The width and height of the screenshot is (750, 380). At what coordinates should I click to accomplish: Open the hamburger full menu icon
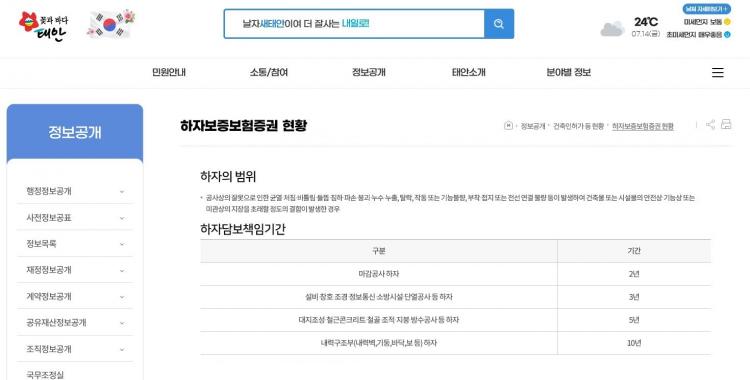coord(717,73)
